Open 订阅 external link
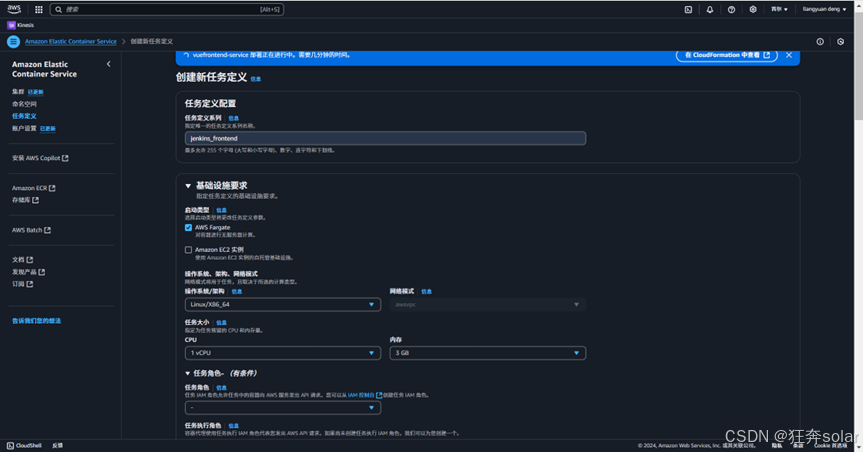This screenshot has width=863, height=452. (x=23, y=284)
